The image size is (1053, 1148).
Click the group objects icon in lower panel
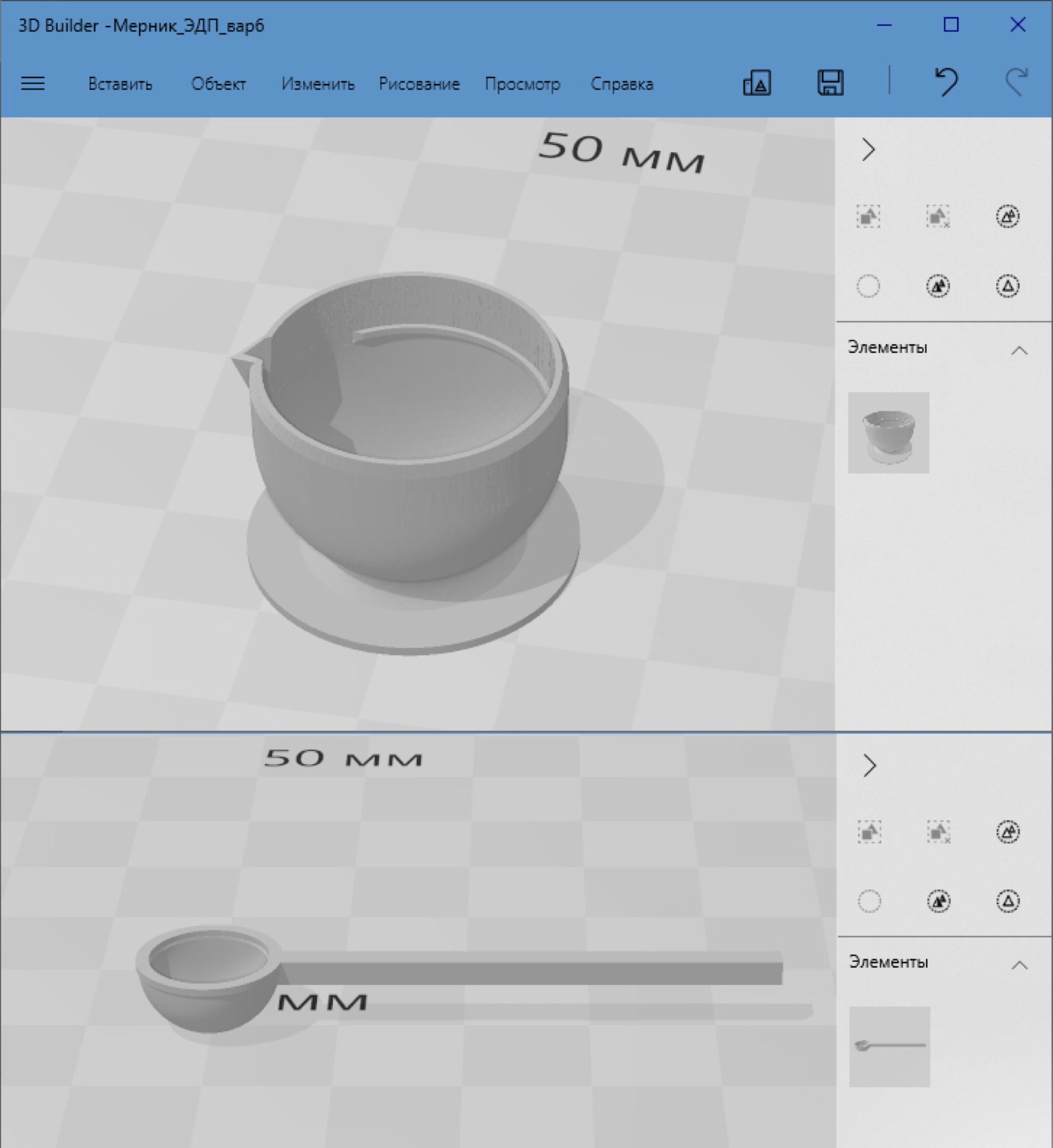[869, 832]
